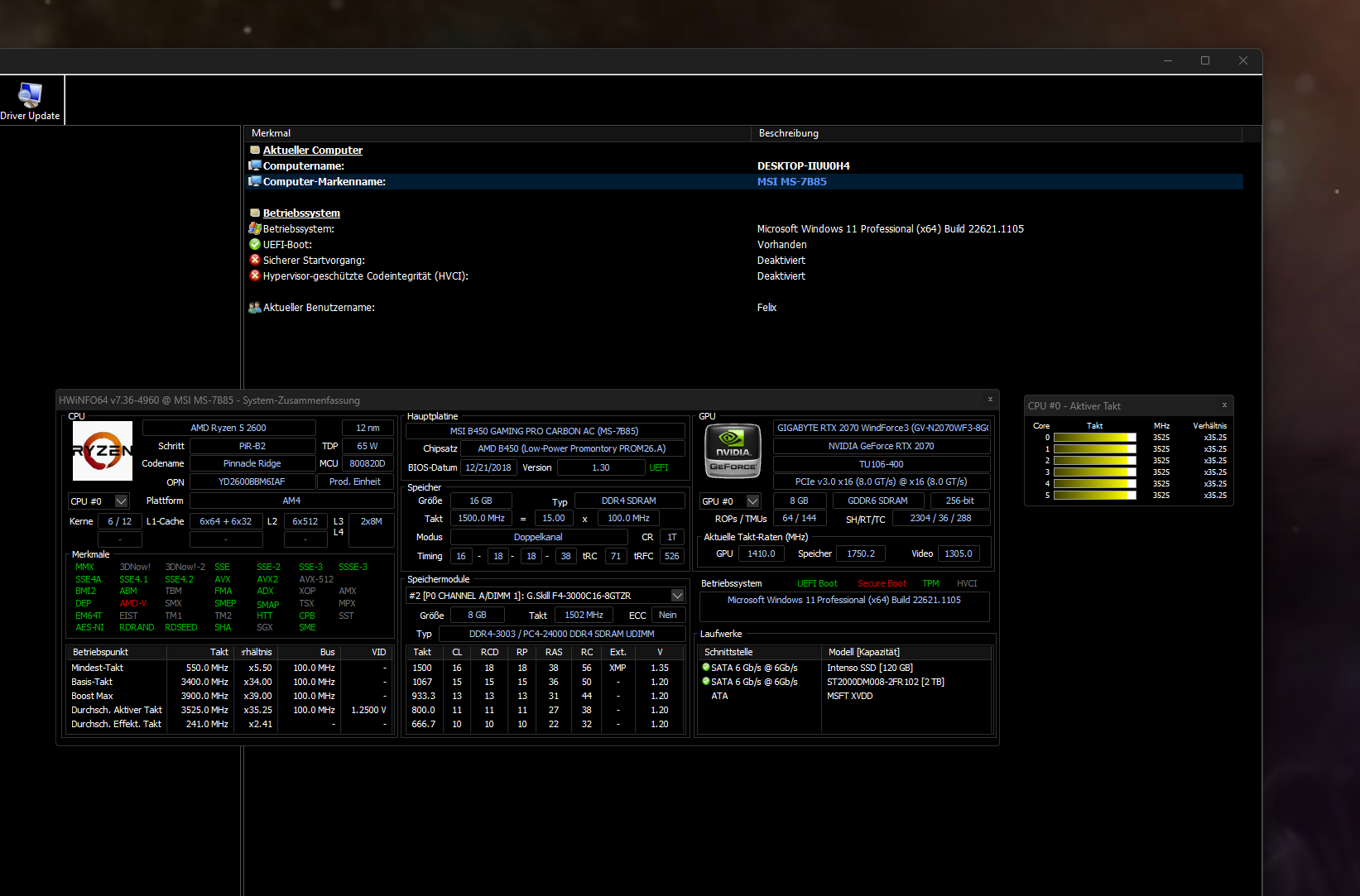Click the NVIDIA GeForce RTX 2070 field
Viewport: 1360px width, 896px height.
pyautogui.click(x=882, y=446)
